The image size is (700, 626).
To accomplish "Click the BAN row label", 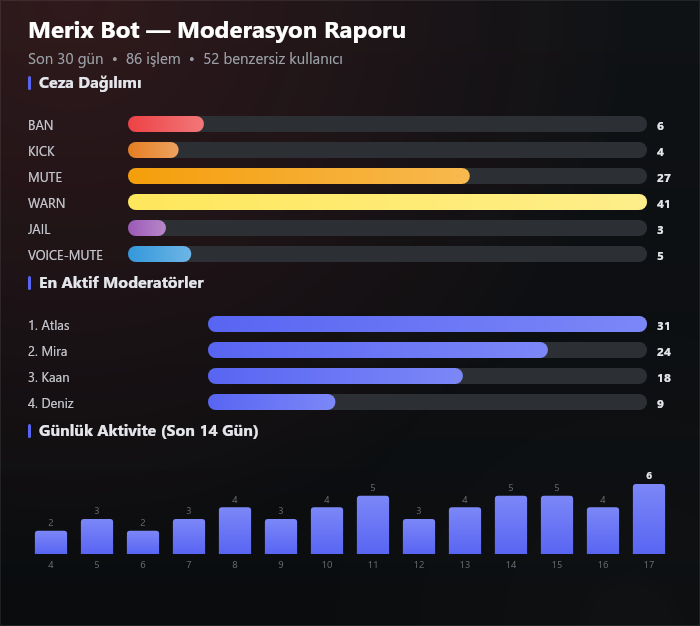I will pyautogui.click(x=41, y=125).
